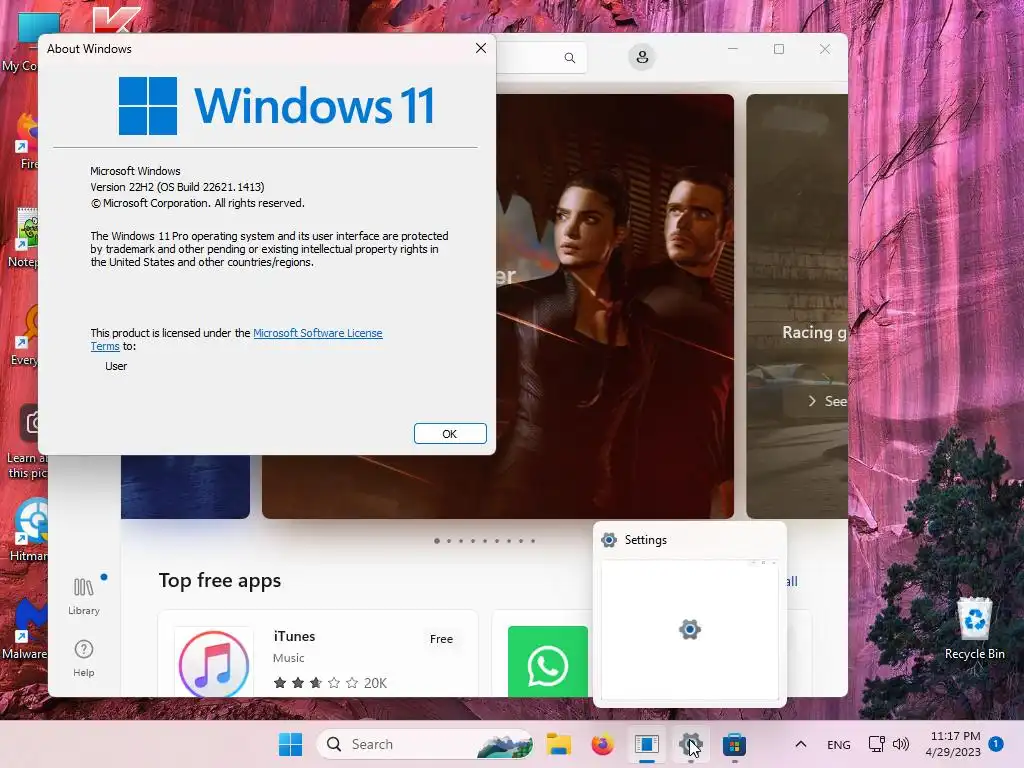Image resolution: width=1024 pixels, height=768 pixels.
Task: Click the iTunes star rating 20K
Action: click(330, 683)
